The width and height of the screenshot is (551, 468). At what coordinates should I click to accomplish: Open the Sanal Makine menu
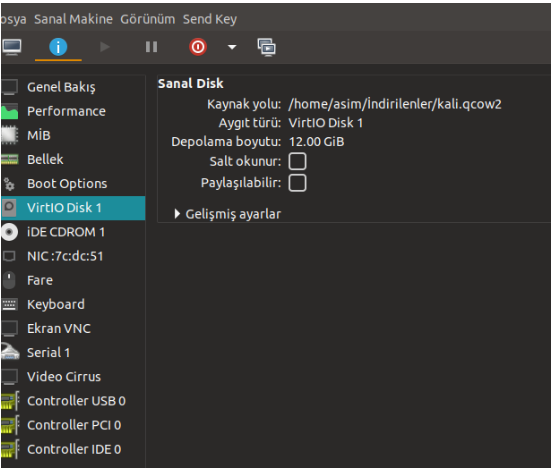tap(73, 19)
